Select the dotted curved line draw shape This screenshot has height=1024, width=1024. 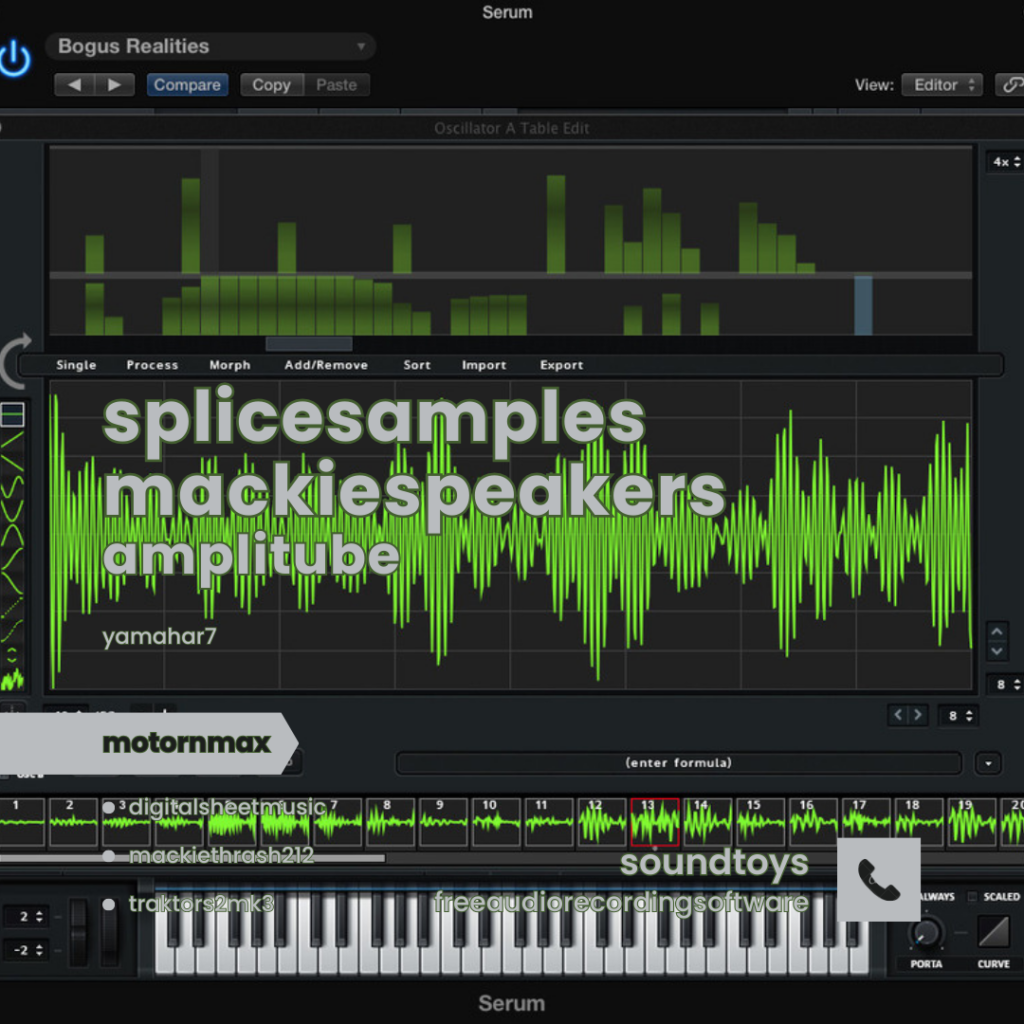(12, 631)
